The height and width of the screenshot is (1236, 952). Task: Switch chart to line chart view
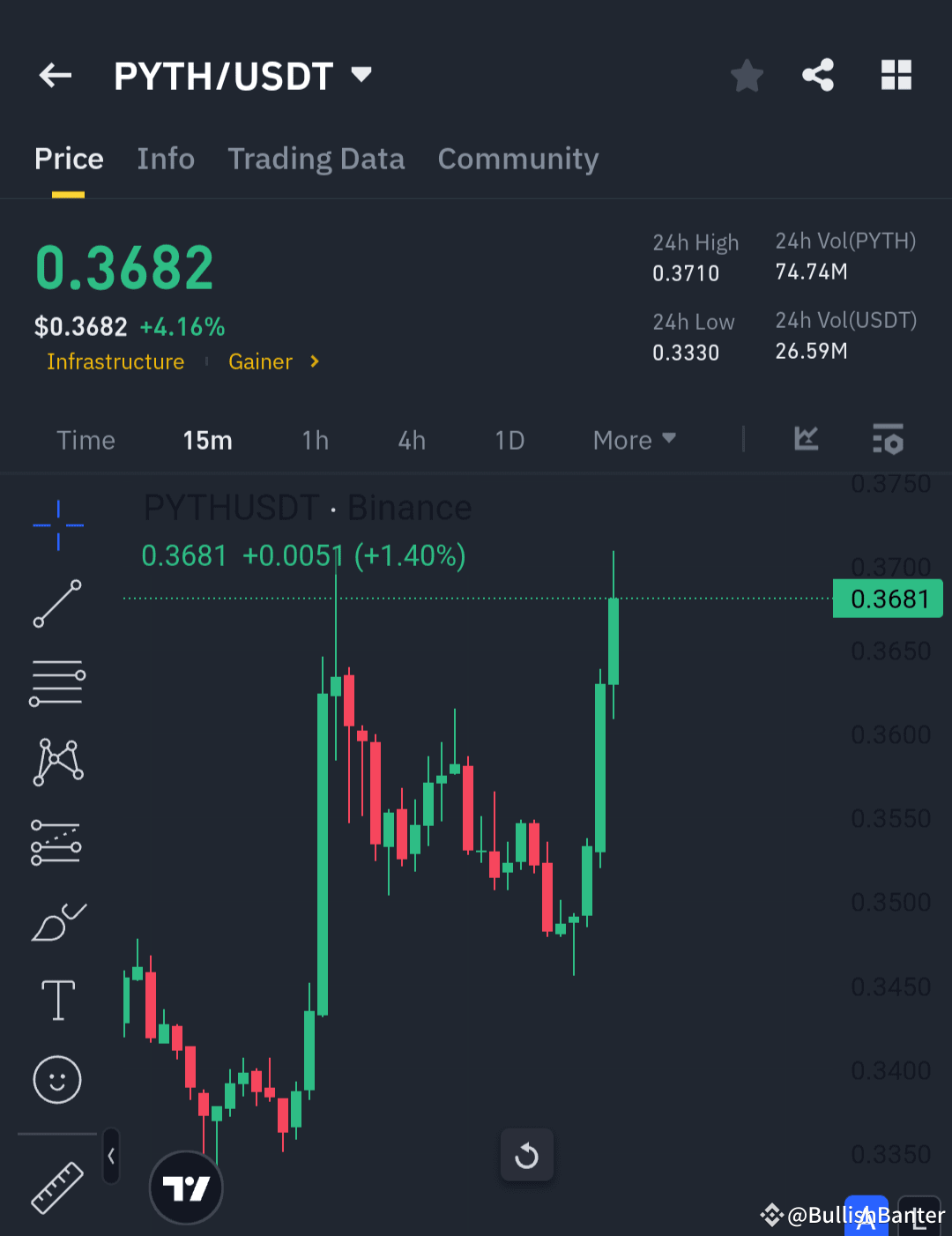tap(806, 440)
